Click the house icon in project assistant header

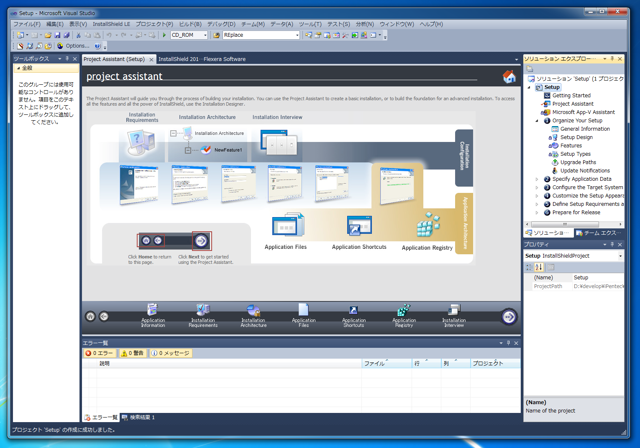point(509,76)
